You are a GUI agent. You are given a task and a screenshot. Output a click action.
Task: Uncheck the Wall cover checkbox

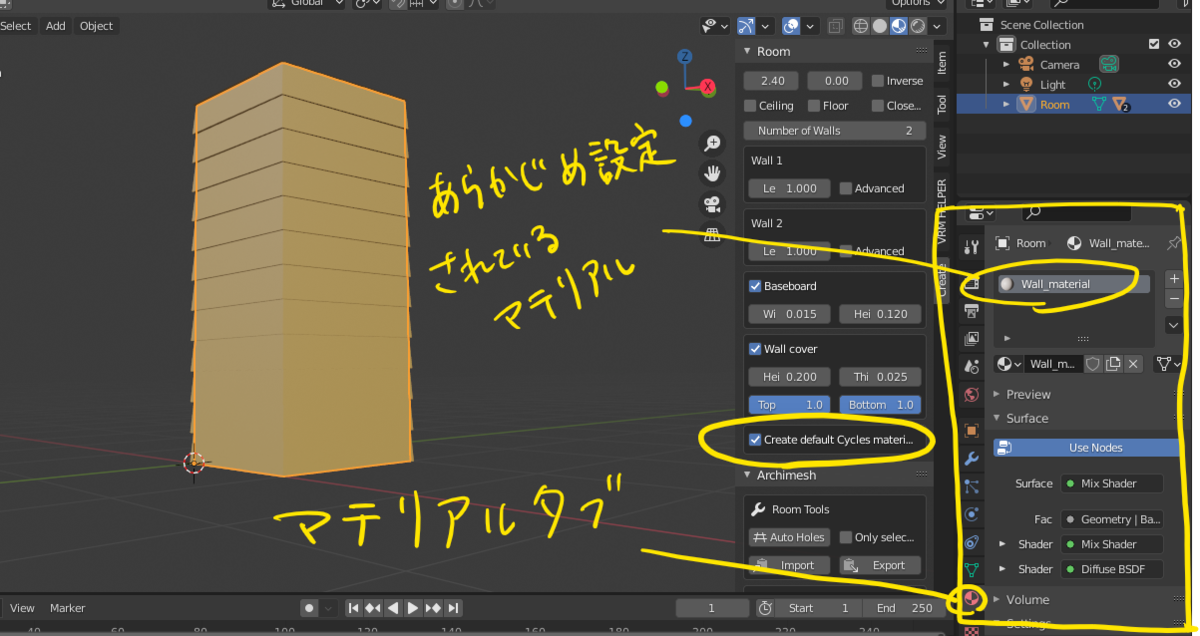coord(755,349)
